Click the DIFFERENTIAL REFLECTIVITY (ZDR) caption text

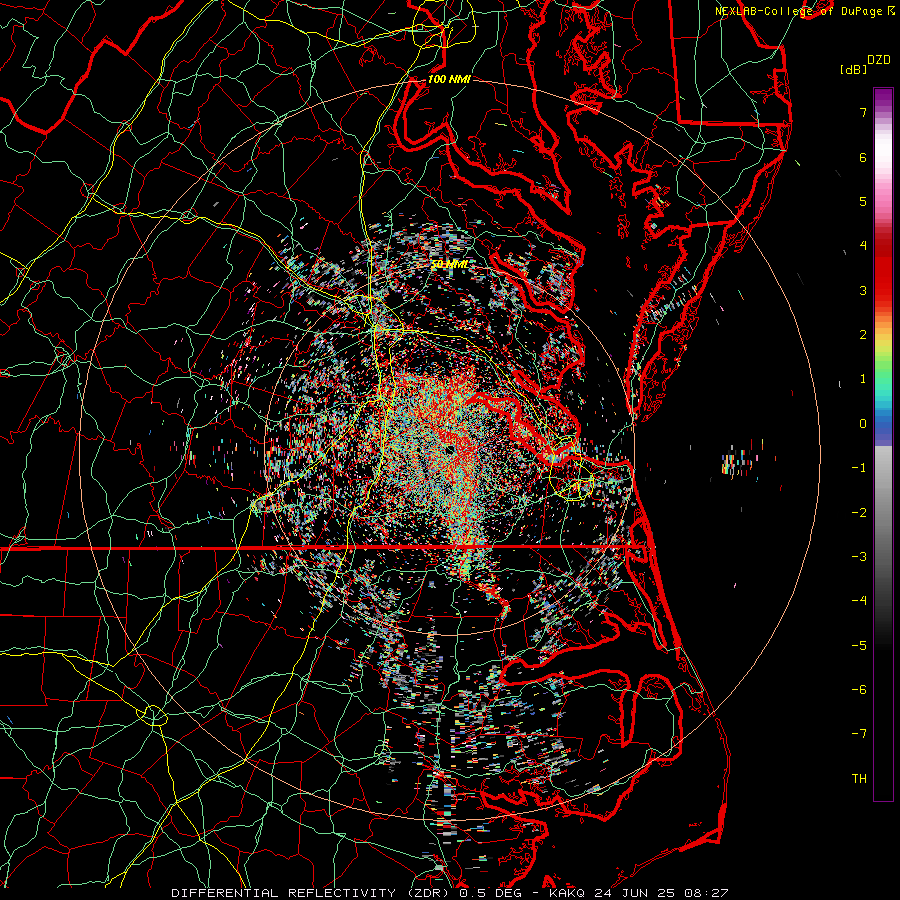(312, 893)
